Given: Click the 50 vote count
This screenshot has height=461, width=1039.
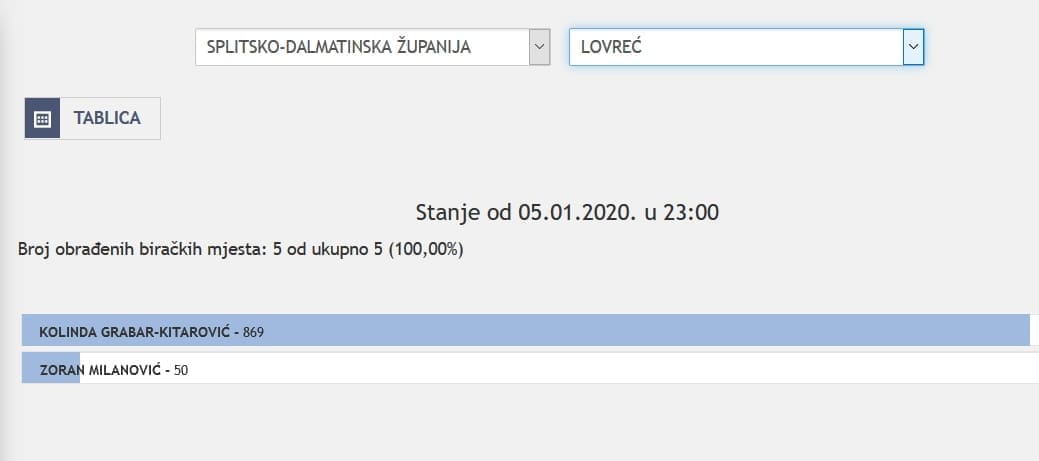Looking at the screenshot, I should click(181, 369).
